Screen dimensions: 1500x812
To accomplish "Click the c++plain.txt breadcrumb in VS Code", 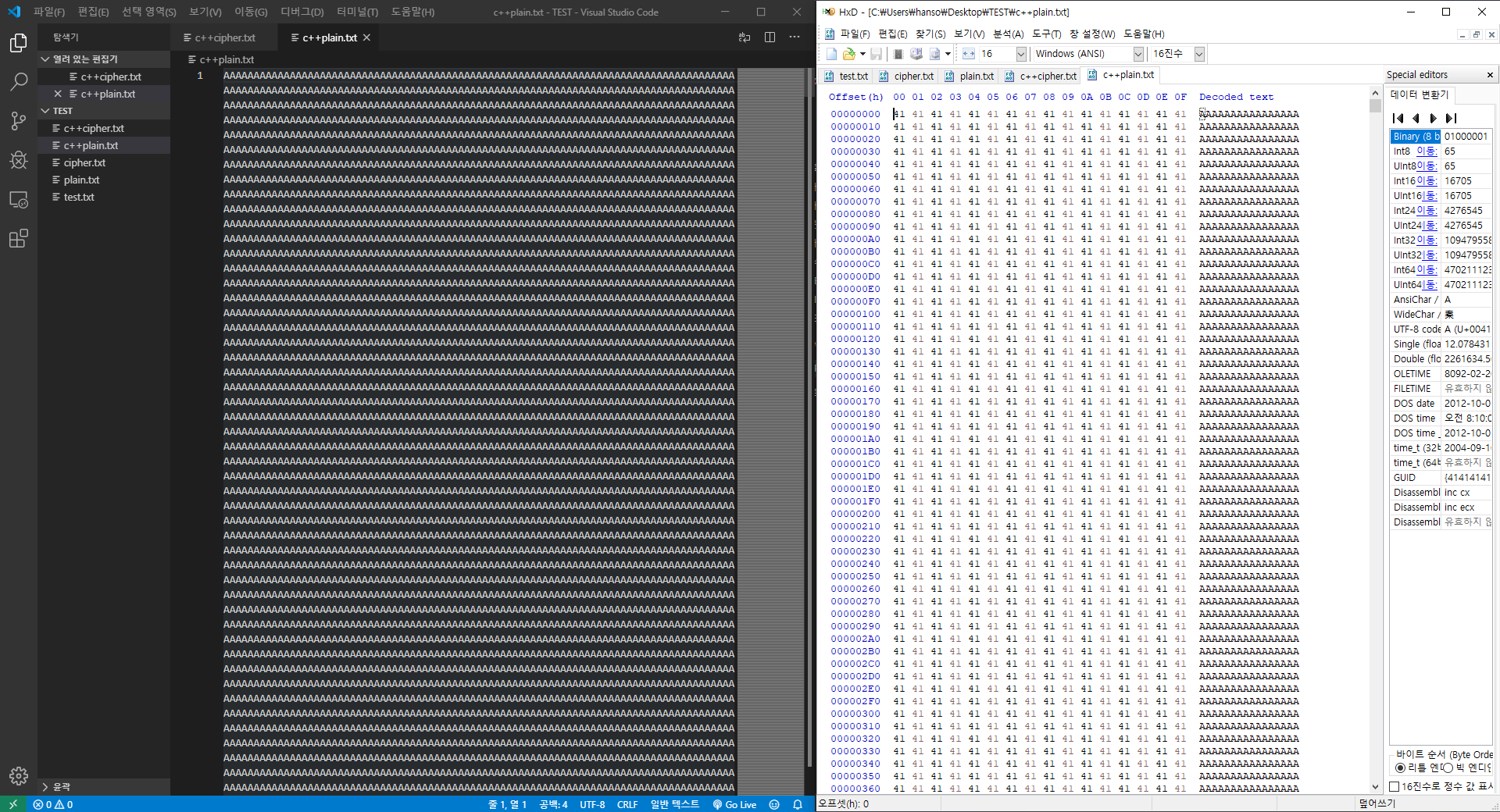I will coord(220,59).
